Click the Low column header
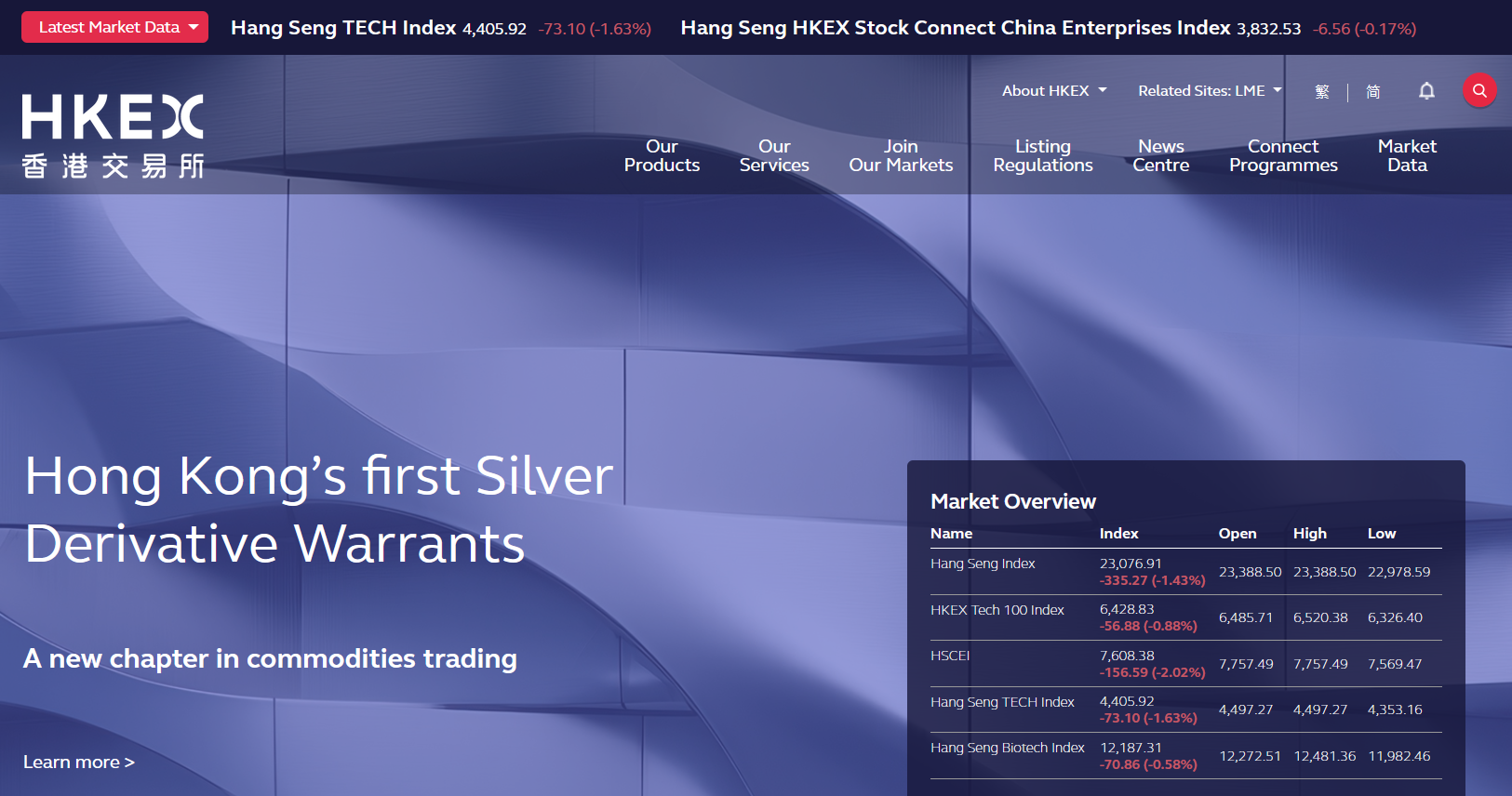This screenshot has height=796, width=1512. [1382, 533]
